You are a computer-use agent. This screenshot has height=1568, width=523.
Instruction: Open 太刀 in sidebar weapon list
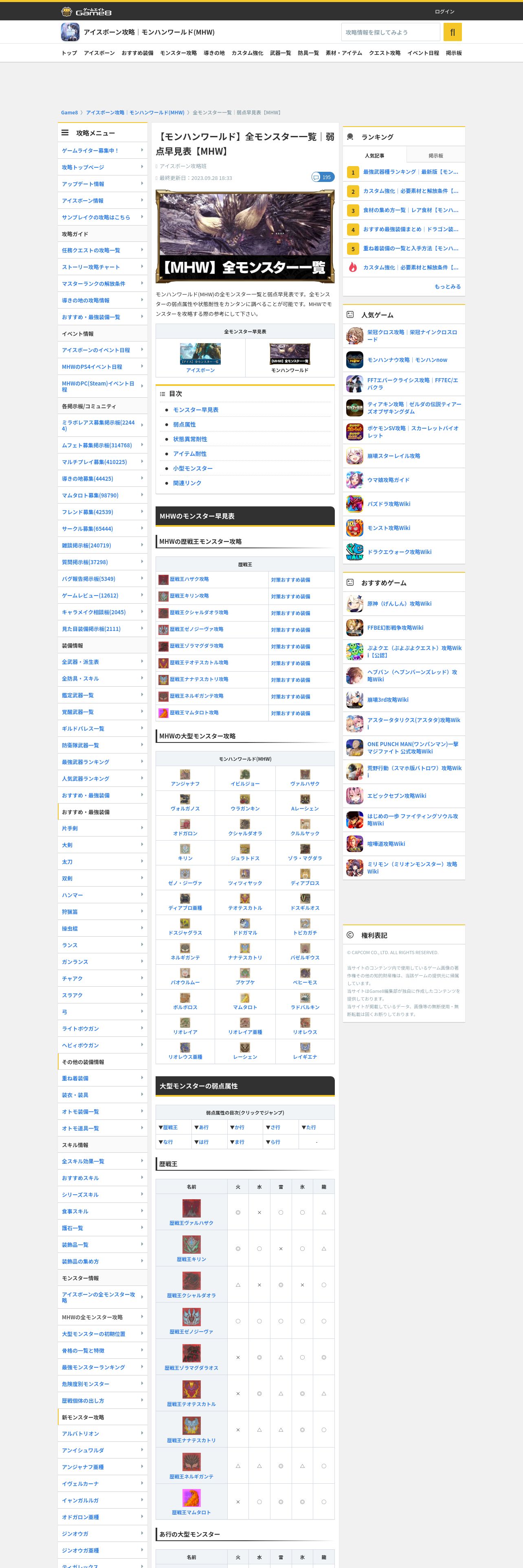pos(102,861)
